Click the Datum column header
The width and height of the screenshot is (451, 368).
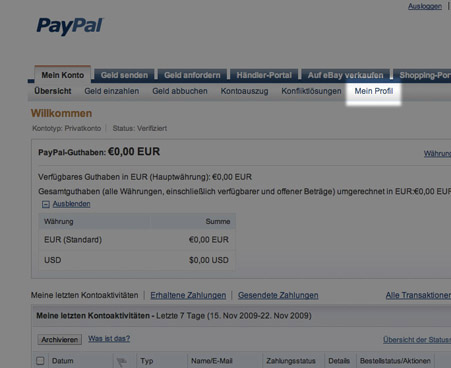62,361
